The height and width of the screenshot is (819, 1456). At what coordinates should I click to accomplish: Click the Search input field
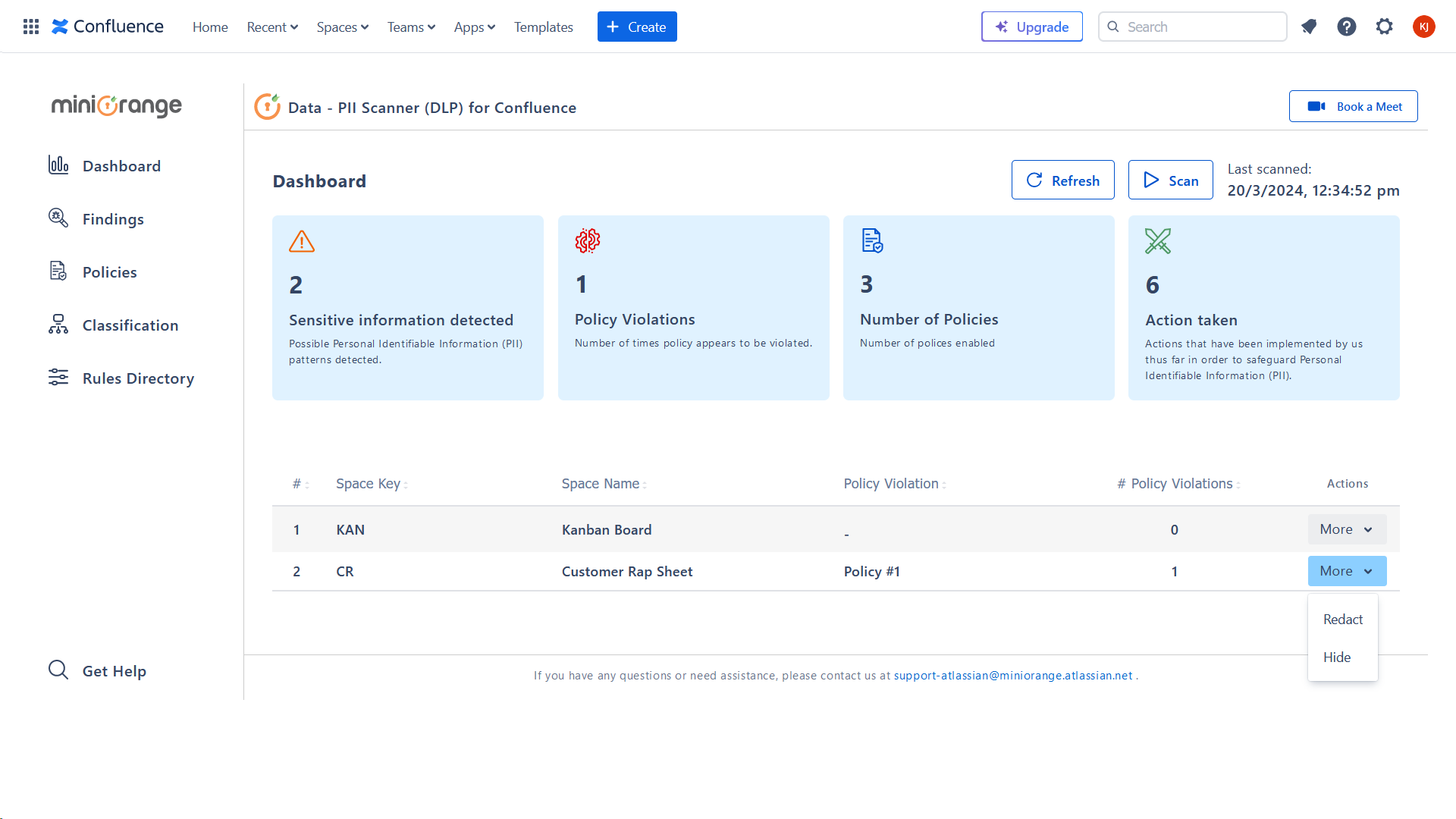1202,27
